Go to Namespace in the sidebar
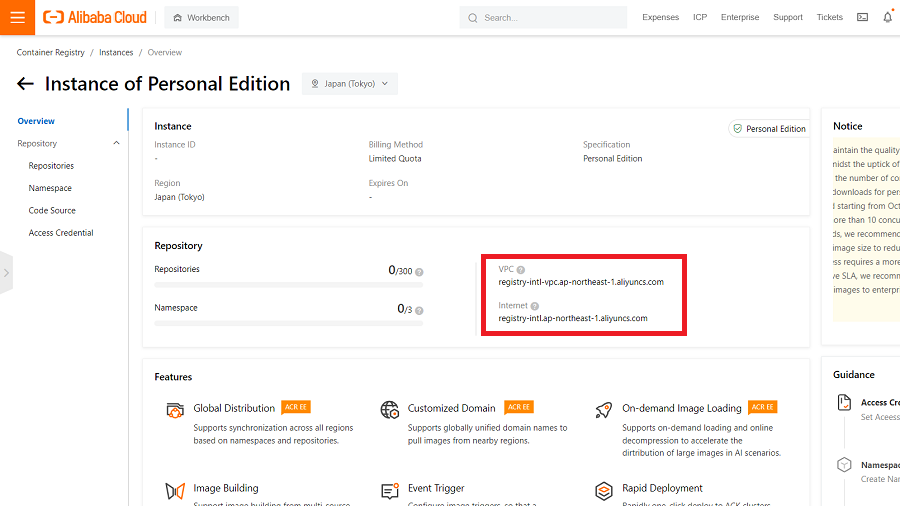 coord(50,188)
